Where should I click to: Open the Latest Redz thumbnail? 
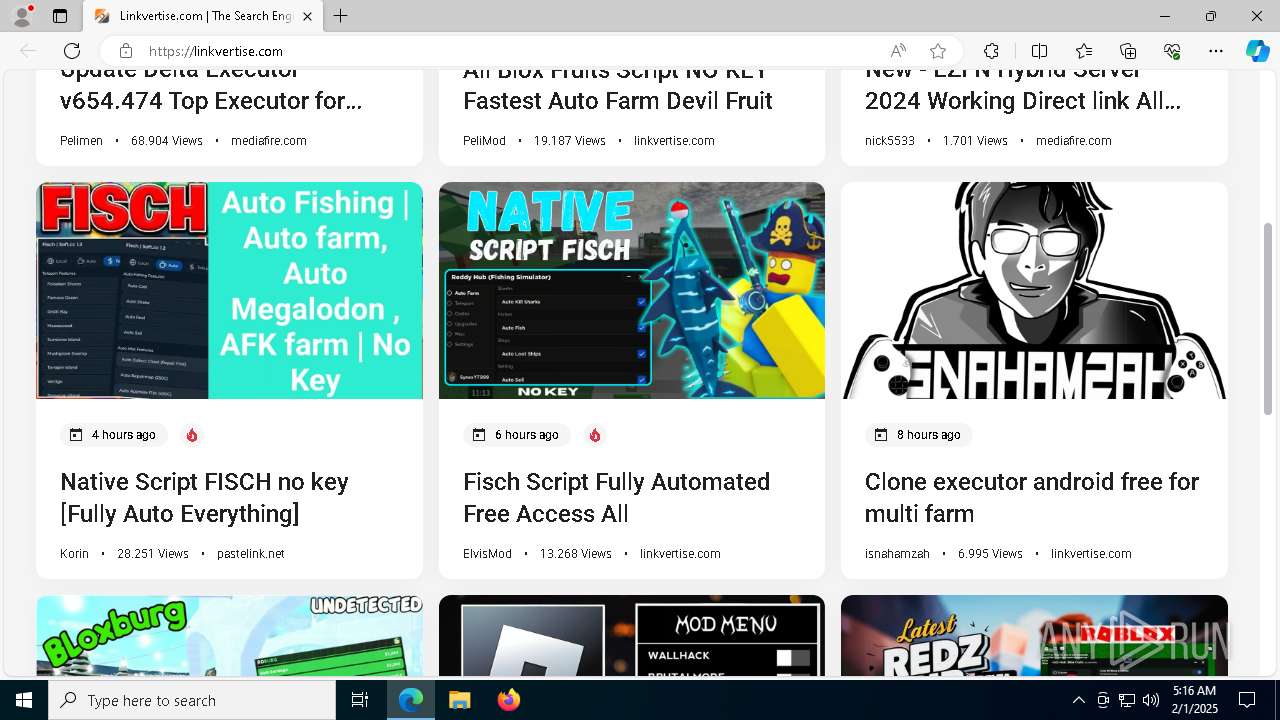point(1034,636)
